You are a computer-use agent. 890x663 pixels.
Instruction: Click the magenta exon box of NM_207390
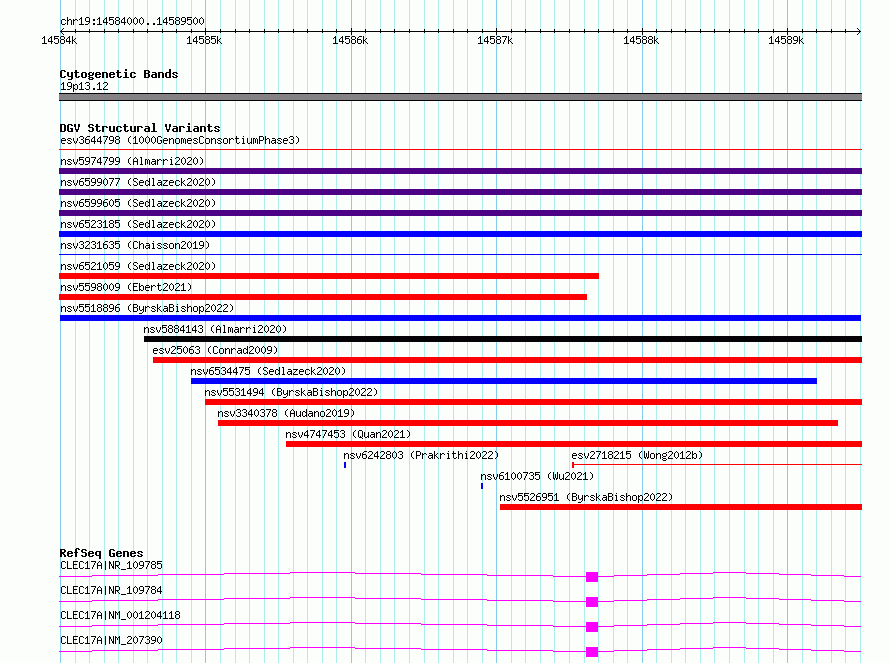[592, 652]
